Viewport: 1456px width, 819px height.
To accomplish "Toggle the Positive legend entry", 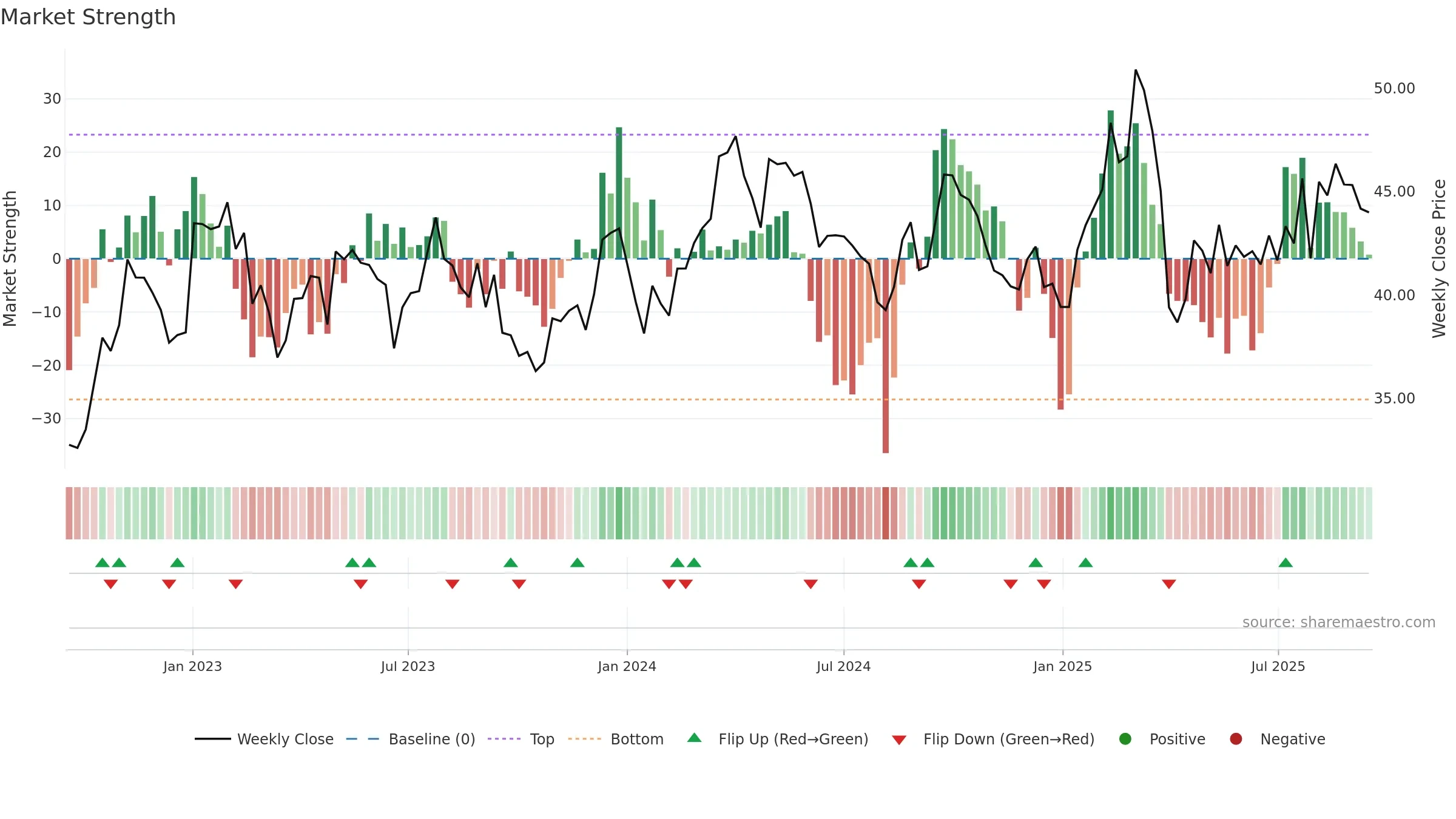I will [1162, 739].
